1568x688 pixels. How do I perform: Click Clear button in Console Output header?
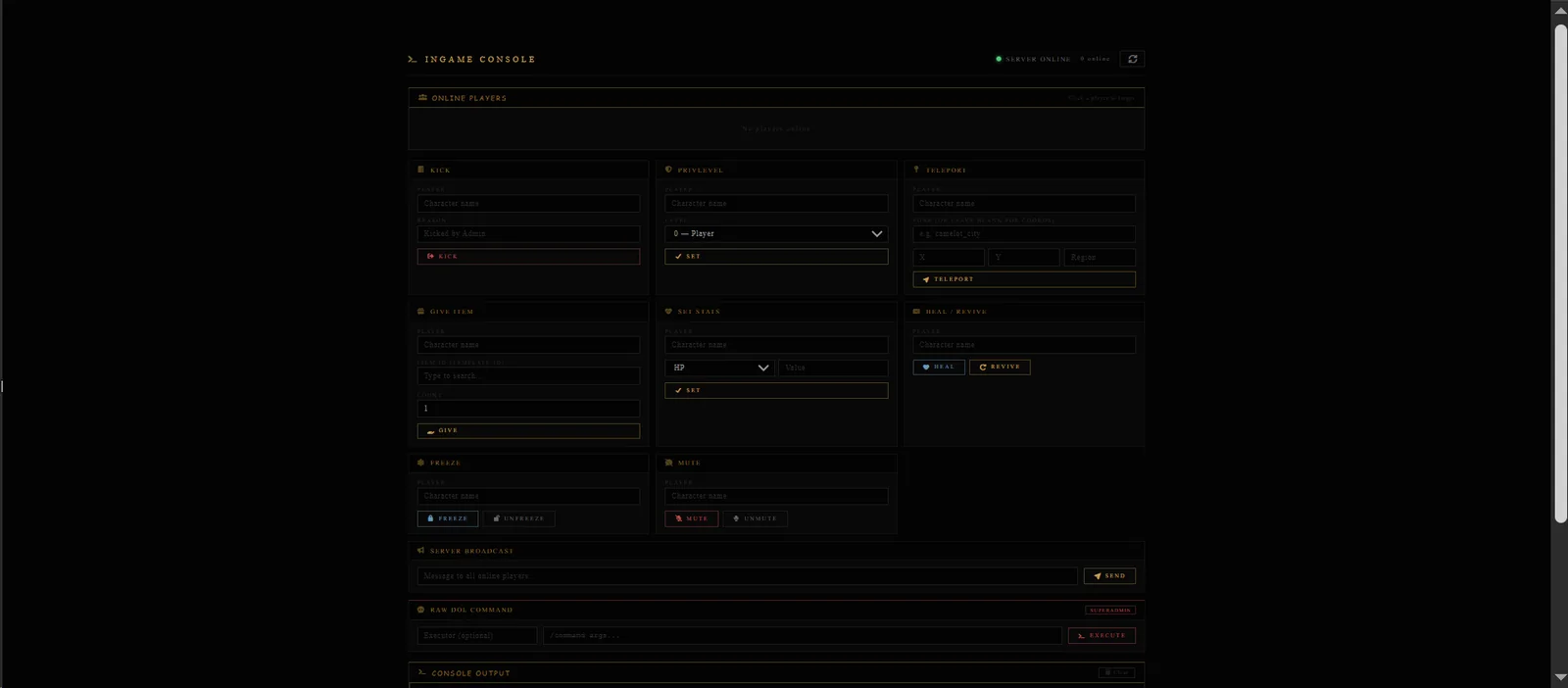(1116, 672)
